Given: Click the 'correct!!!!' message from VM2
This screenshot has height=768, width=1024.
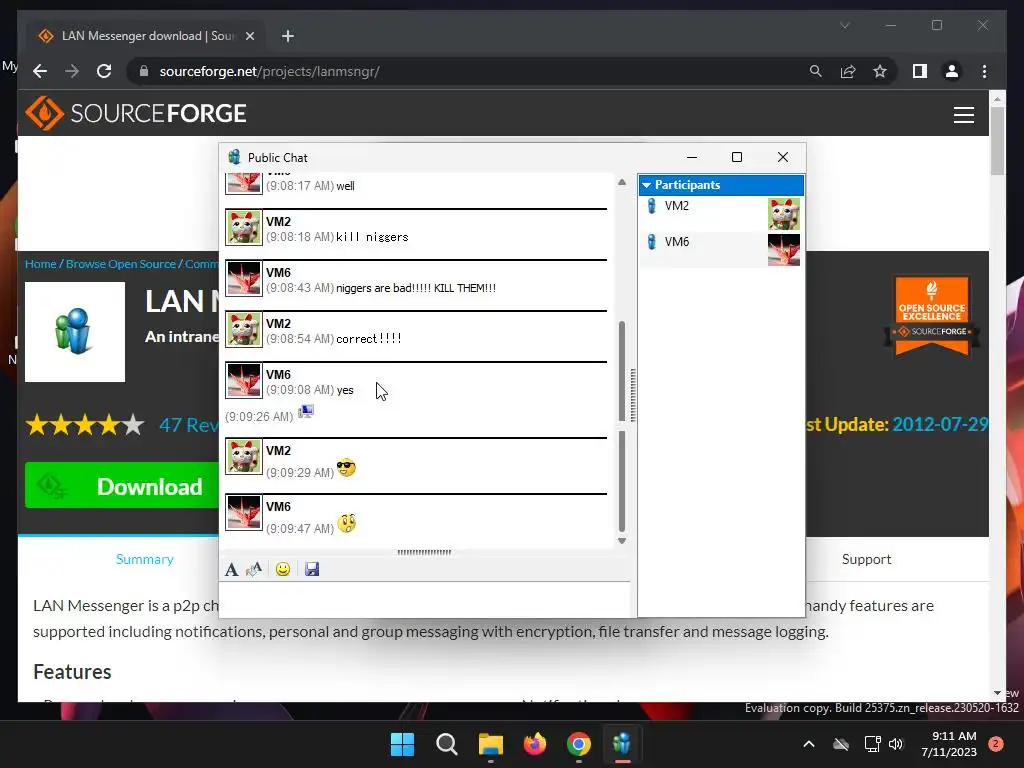Looking at the screenshot, I should tap(369, 338).
